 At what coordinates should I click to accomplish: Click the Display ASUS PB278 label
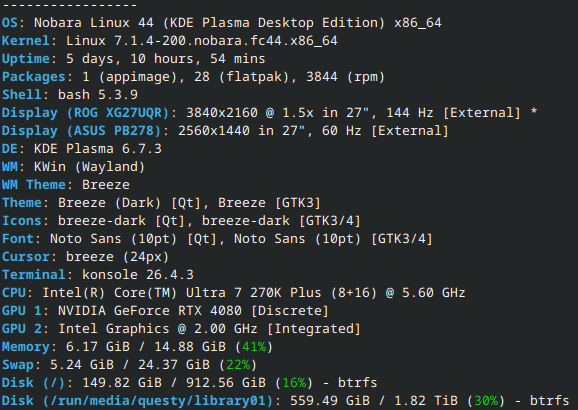click(x=81, y=131)
